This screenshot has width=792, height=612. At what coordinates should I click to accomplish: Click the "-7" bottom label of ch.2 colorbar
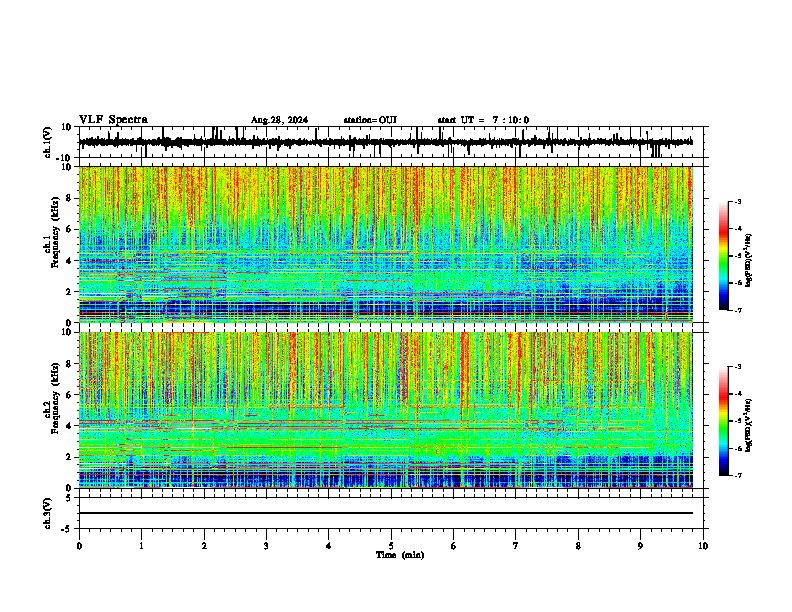point(737,475)
